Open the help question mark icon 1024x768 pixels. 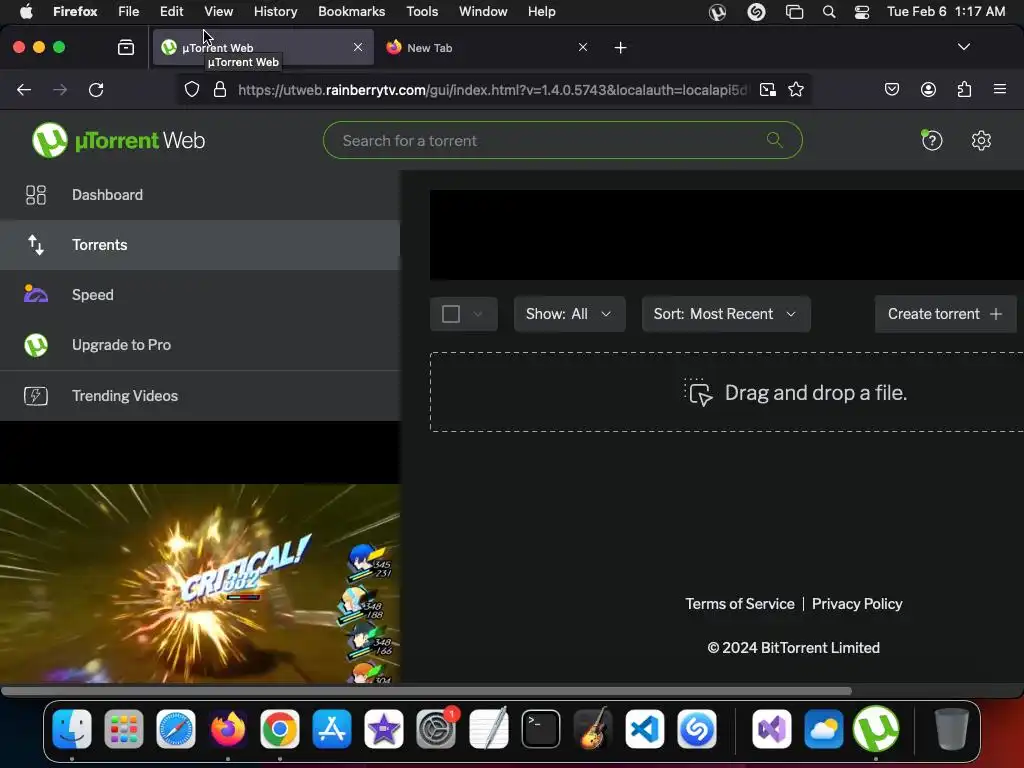(x=932, y=140)
